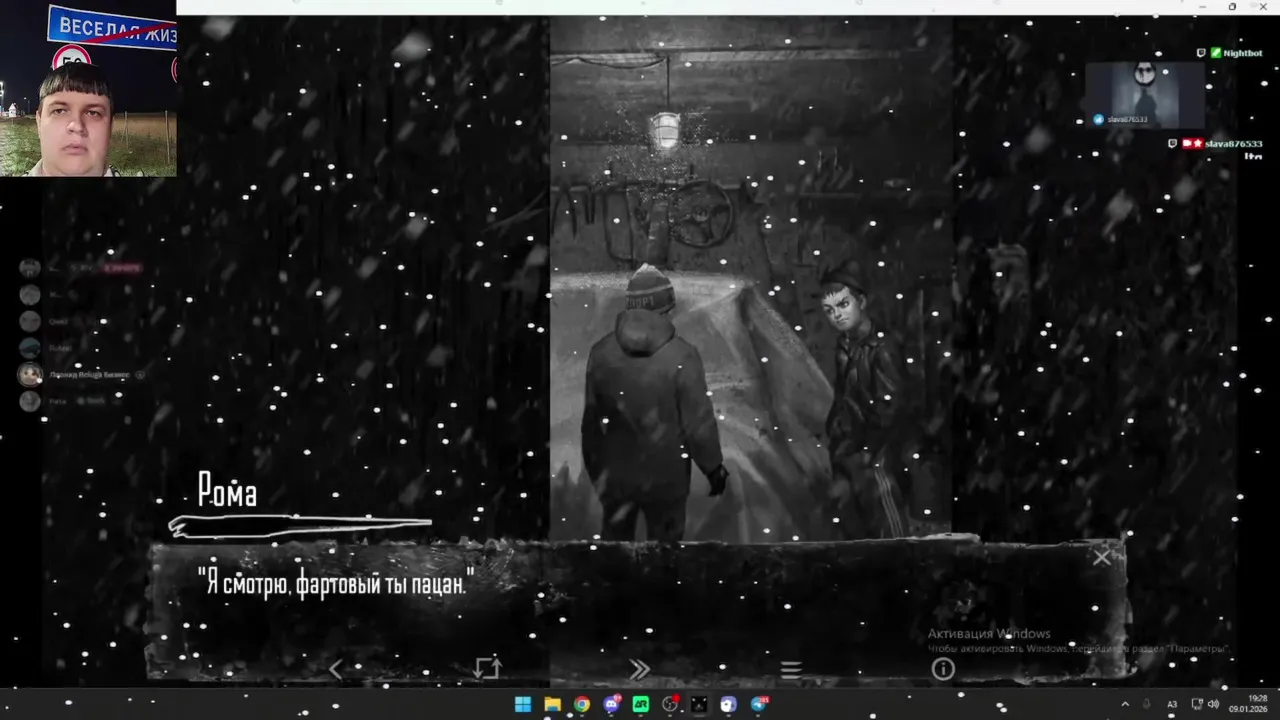Expand the hidden system tray icons chevron
Screen dimensions: 1280x720
[x=1125, y=704]
